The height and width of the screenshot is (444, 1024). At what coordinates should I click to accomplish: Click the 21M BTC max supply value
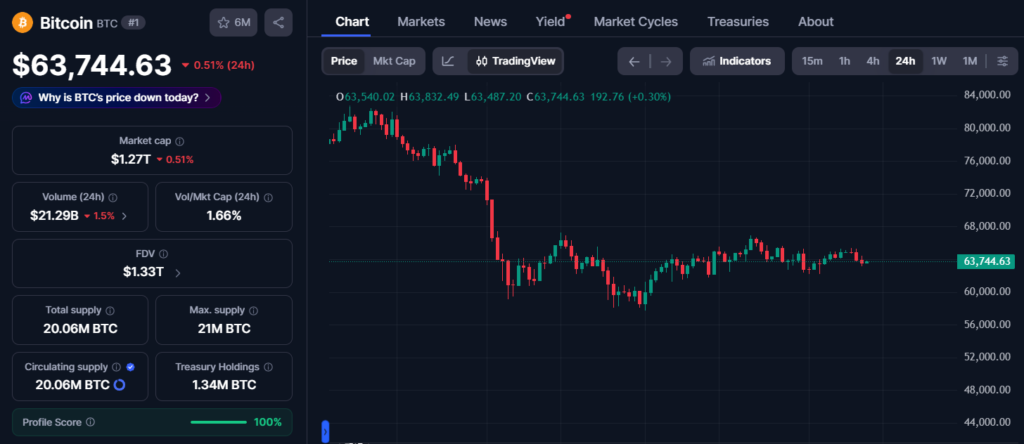coord(224,328)
